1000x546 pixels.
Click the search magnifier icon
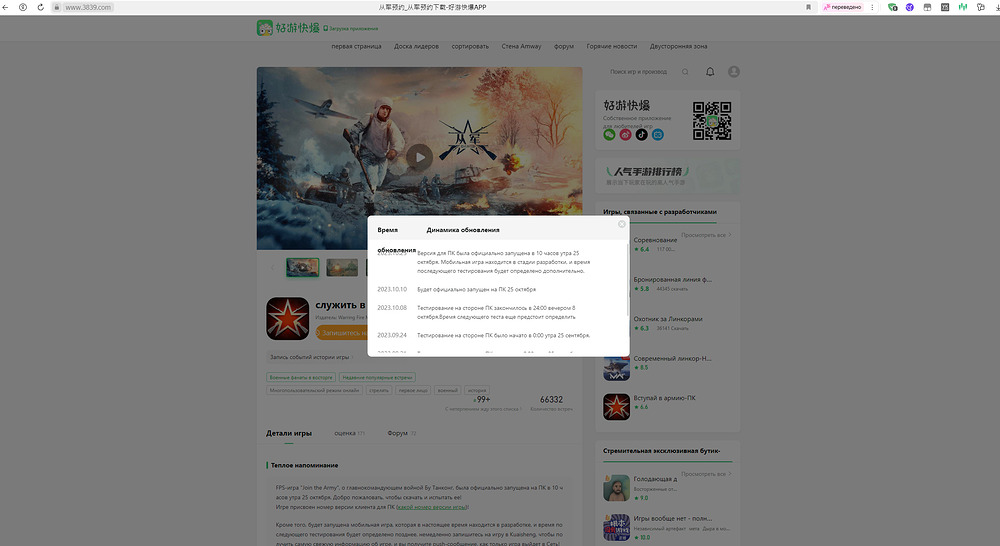tap(685, 72)
